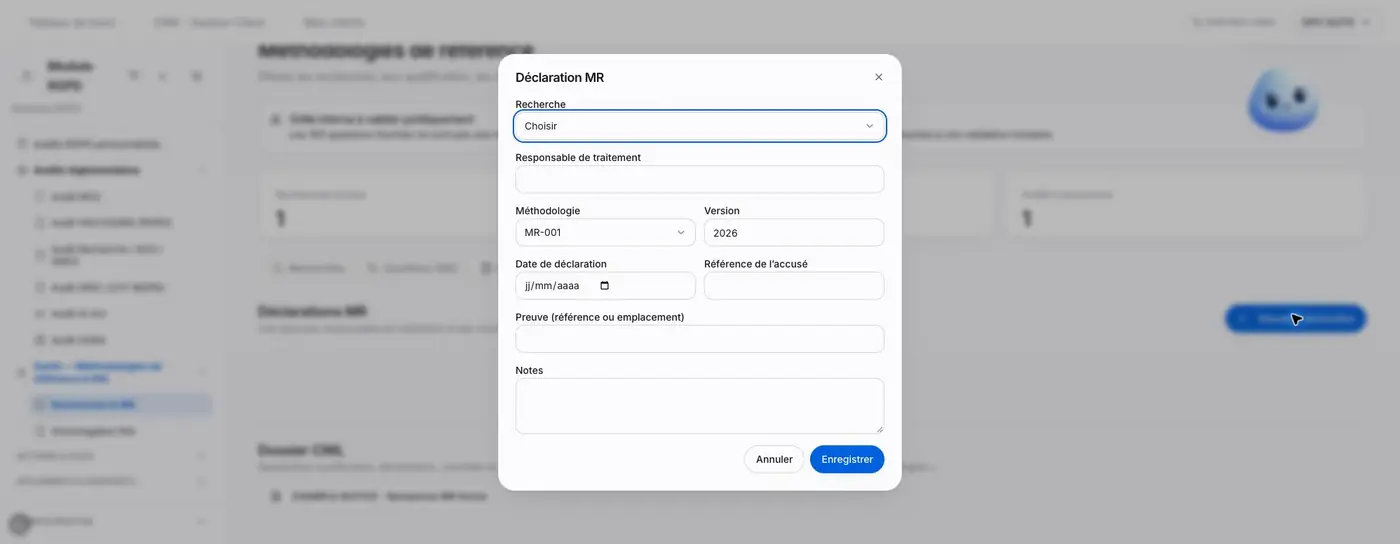Click the Date de déclaration label
The width and height of the screenshot is (1400, 544).
tap(561, 264)
